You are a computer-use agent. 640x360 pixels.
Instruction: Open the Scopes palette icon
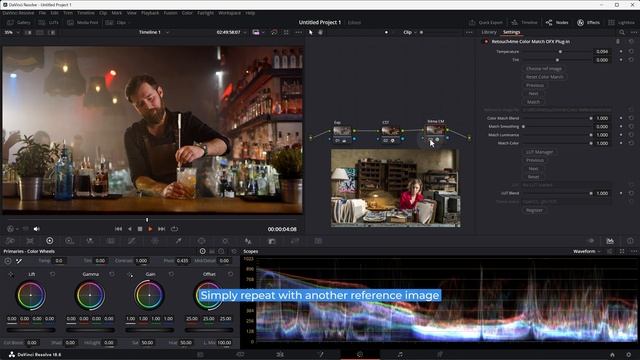tap(610, 241)
